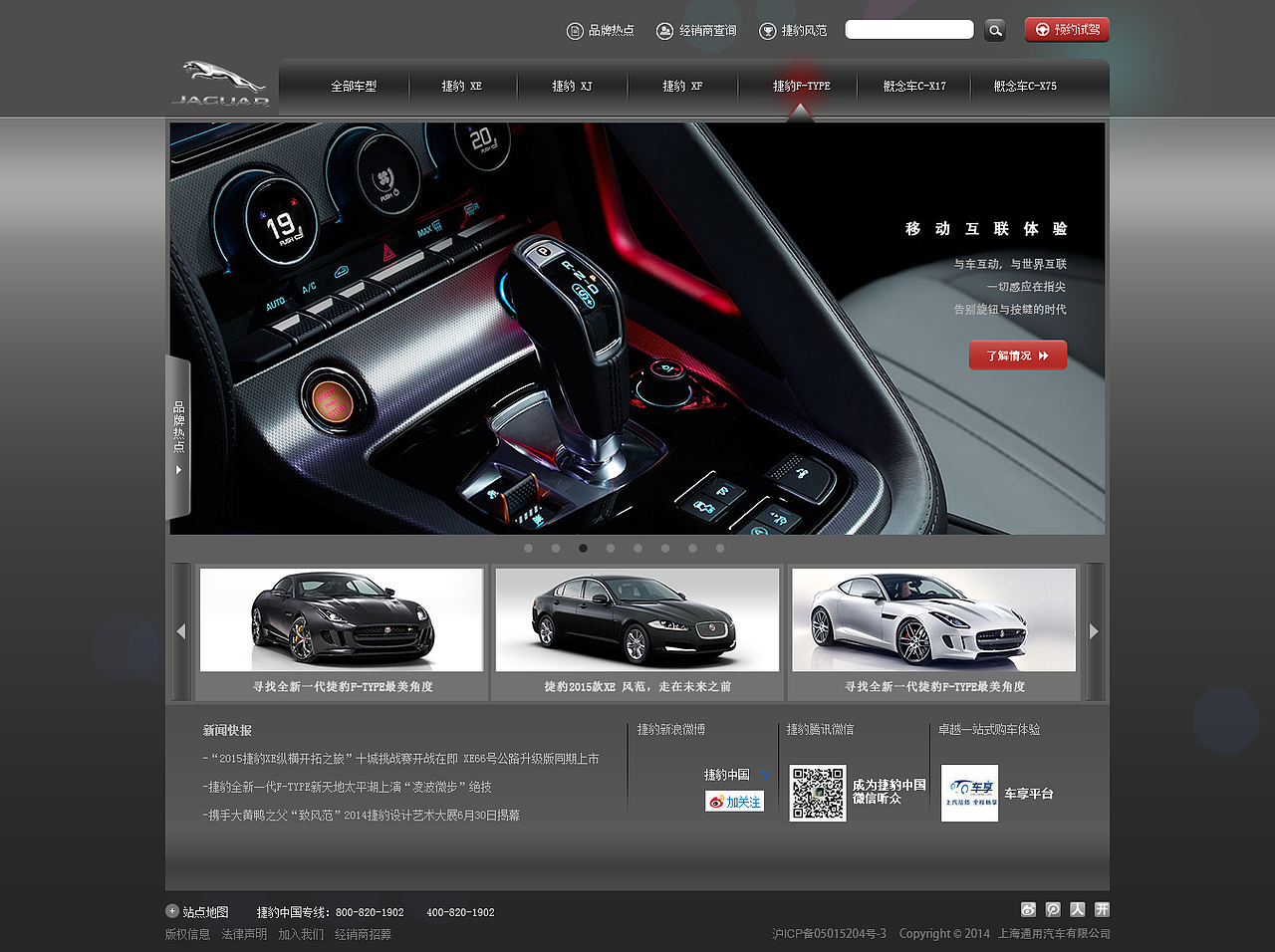Click next arrow of car thumbnails
Screen dimensions: 1275x952
pos(1095,631)
